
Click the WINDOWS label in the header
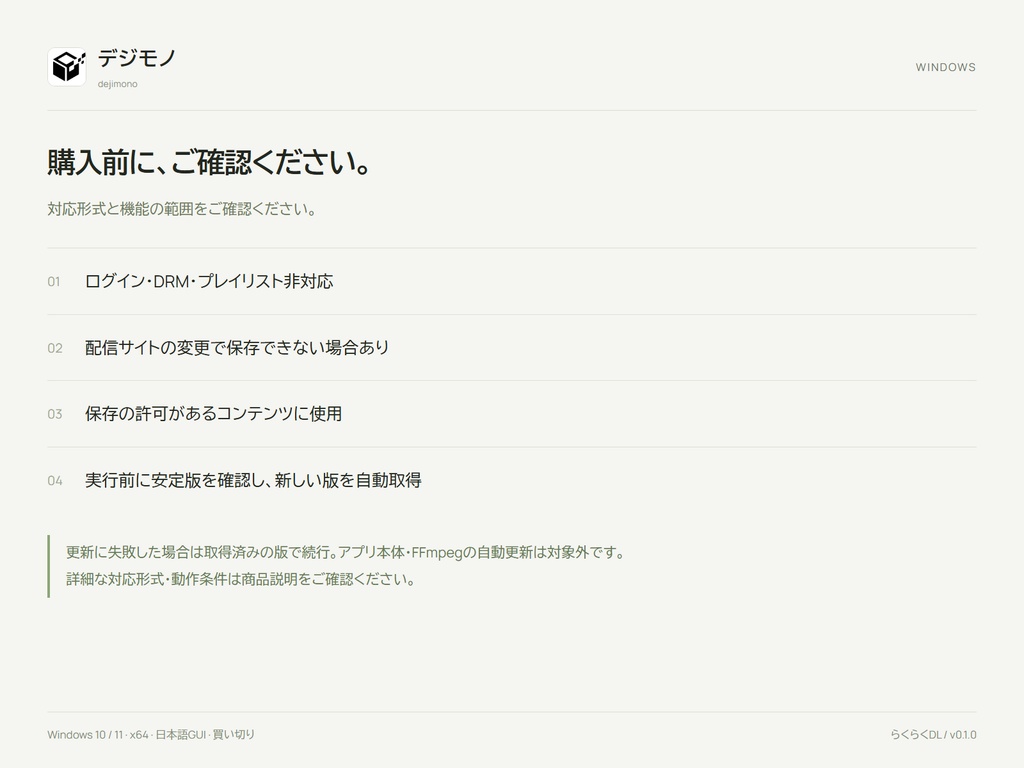point(945,67)
